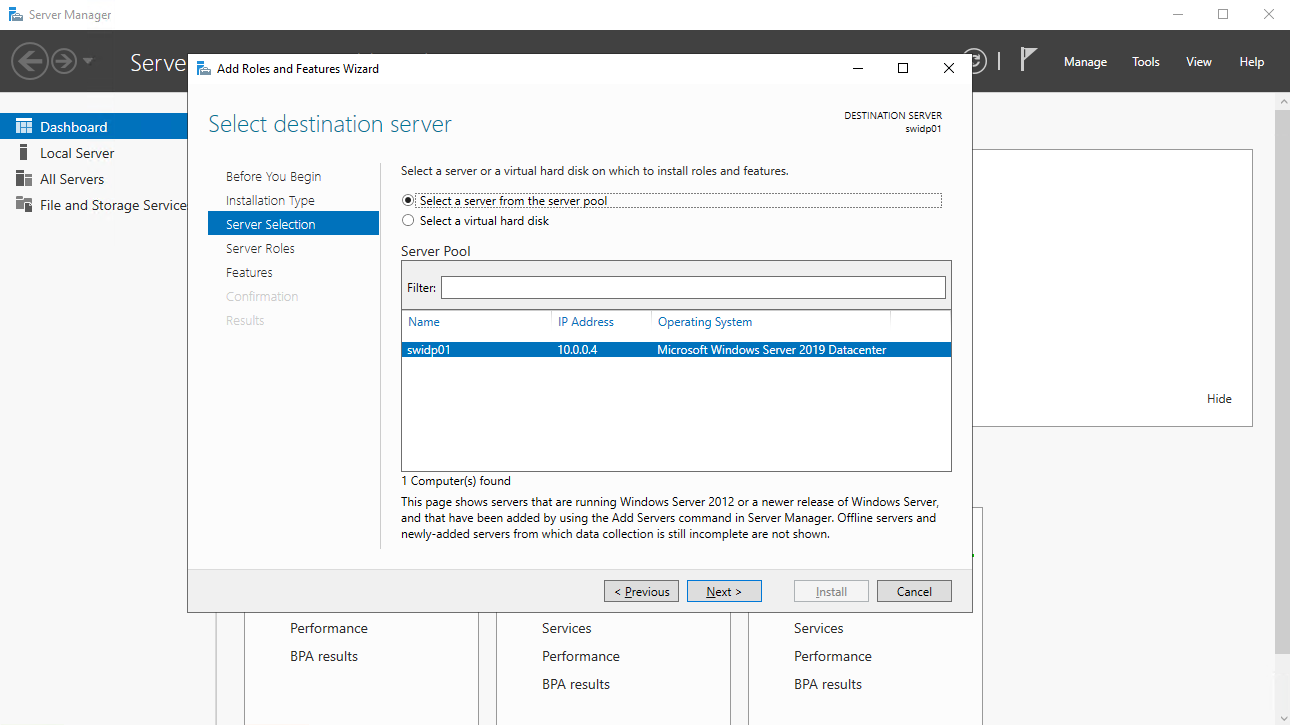Click the wizard title bar Server Manager icon

click(x=202, y=68)
